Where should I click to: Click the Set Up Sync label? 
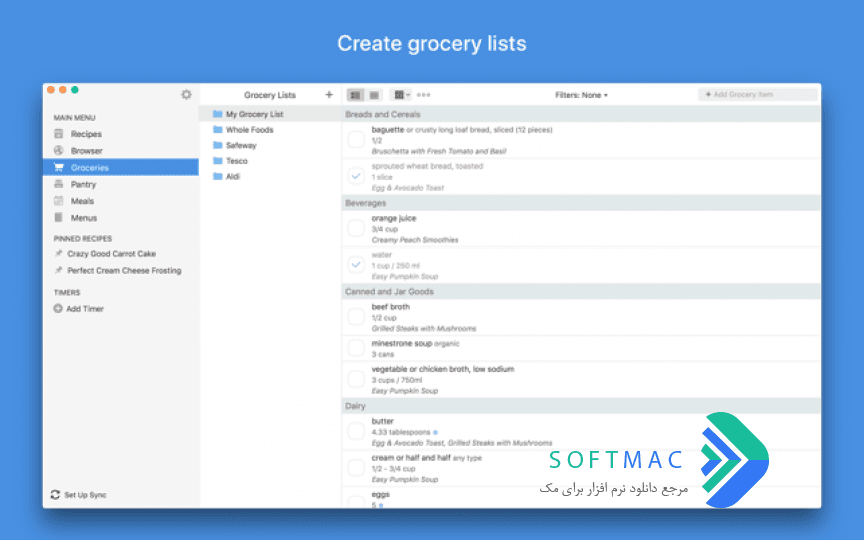pyautogui.click(x=85, y=495)
